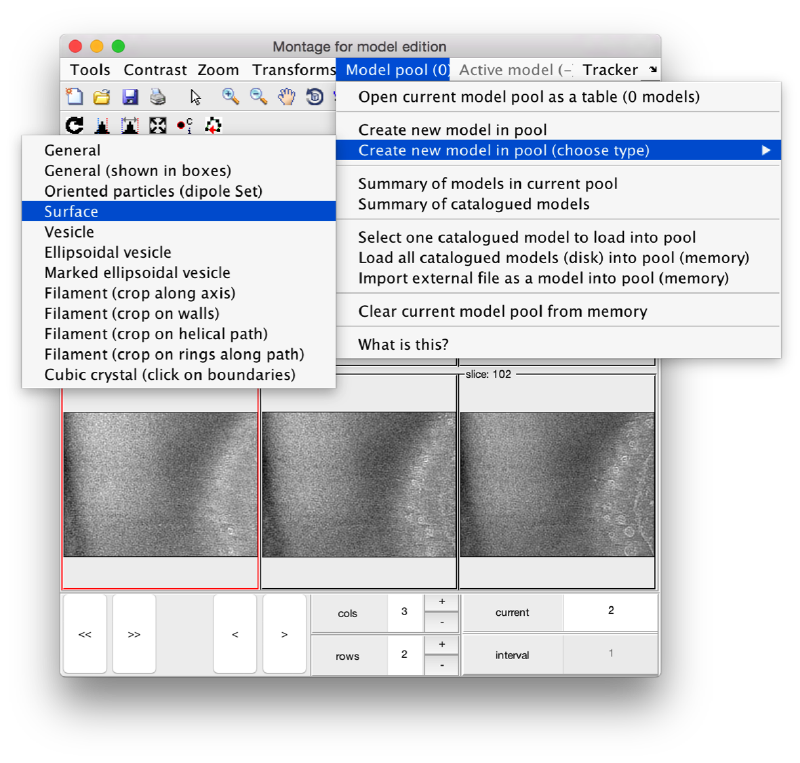Viewport: 800px width, 763px height.
Task: Click the four-arrow fit-to-view icon
Action: (157, 125)
